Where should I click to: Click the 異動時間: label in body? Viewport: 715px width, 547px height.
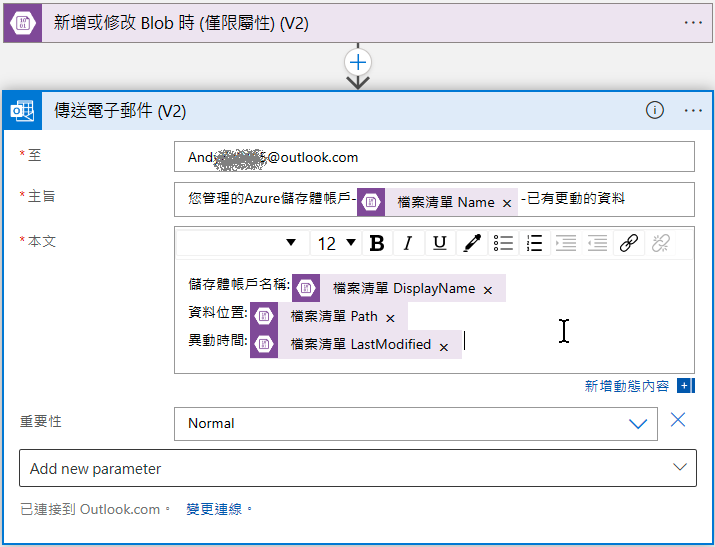coord(218,340)
